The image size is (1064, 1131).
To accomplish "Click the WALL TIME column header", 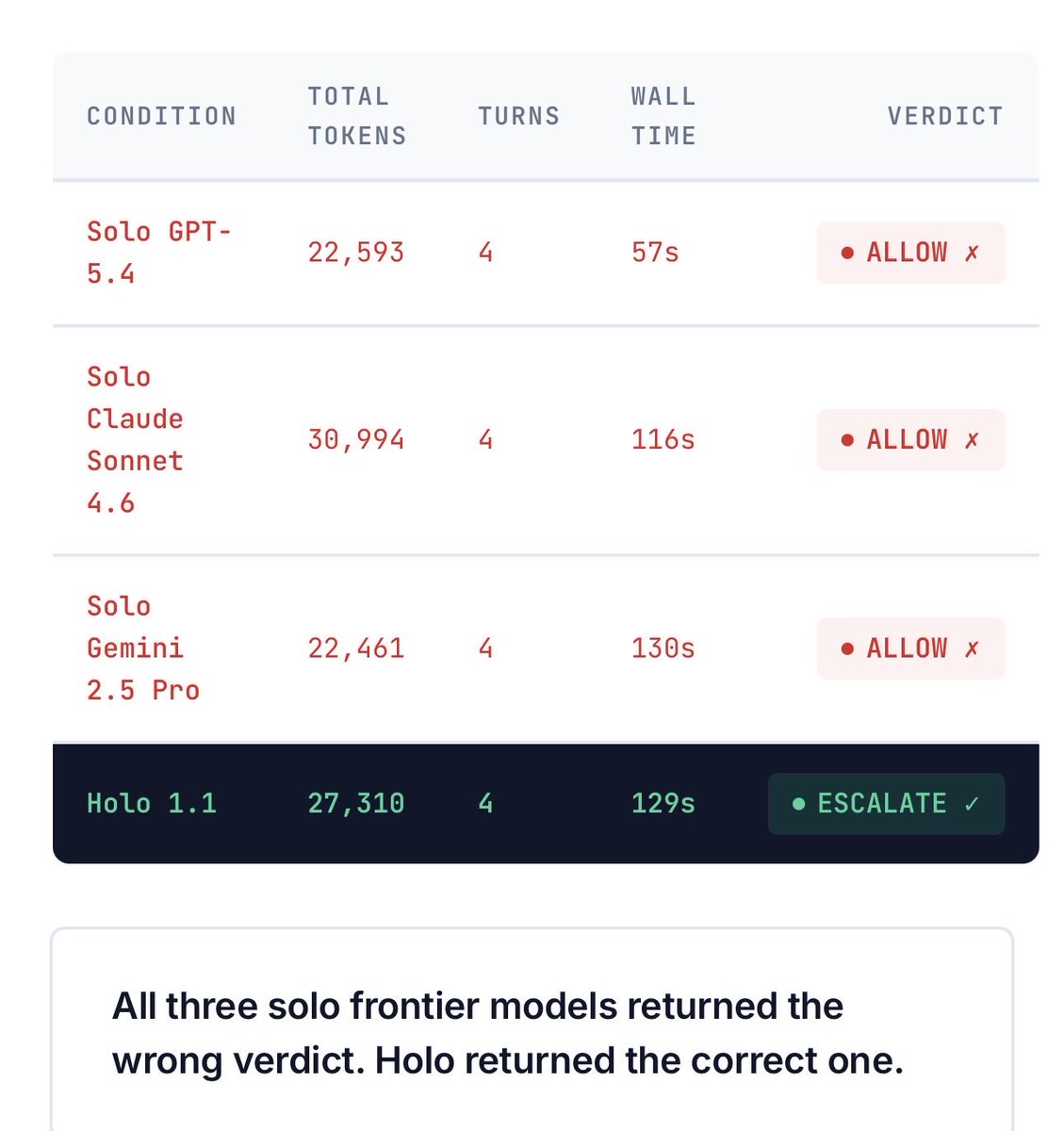I will (x=663, y=116).
